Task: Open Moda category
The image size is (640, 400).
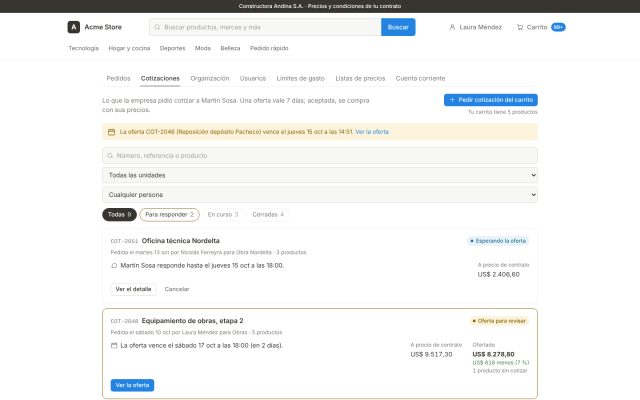Action: [x=202, y=48]
